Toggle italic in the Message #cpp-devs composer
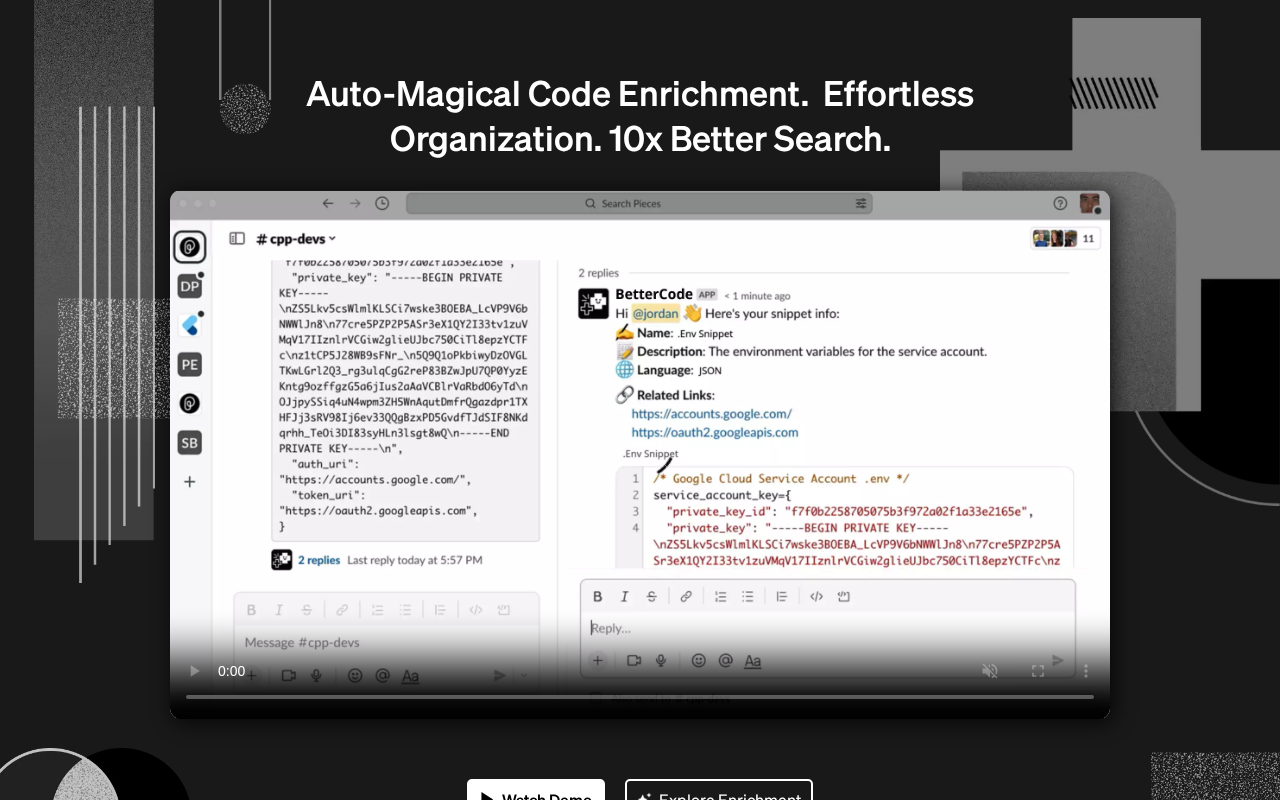Screen dimensions: 1280x800 (x=279, y=609)
